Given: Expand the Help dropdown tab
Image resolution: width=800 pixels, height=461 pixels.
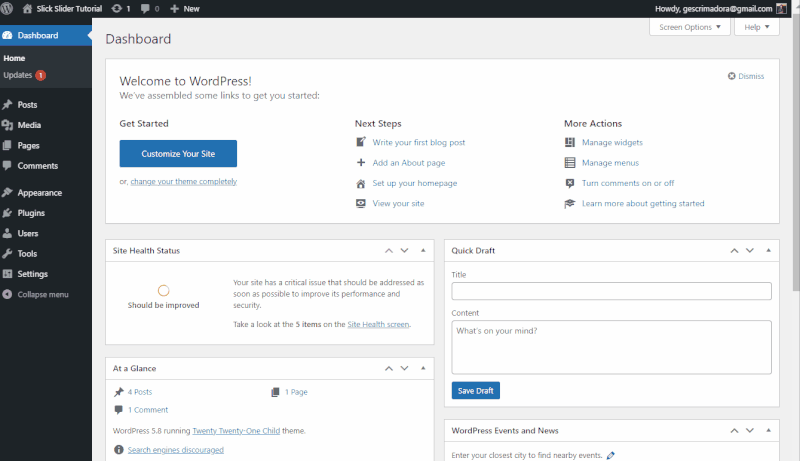Looking at the screenshot, I should [x=757, y=27].
